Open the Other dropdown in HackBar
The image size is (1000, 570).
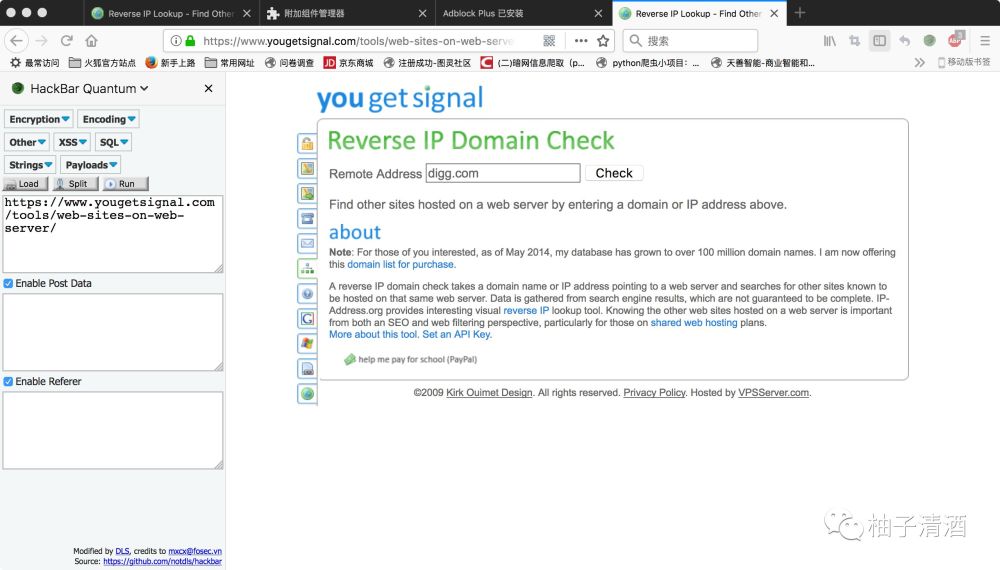tap(27, 142)
